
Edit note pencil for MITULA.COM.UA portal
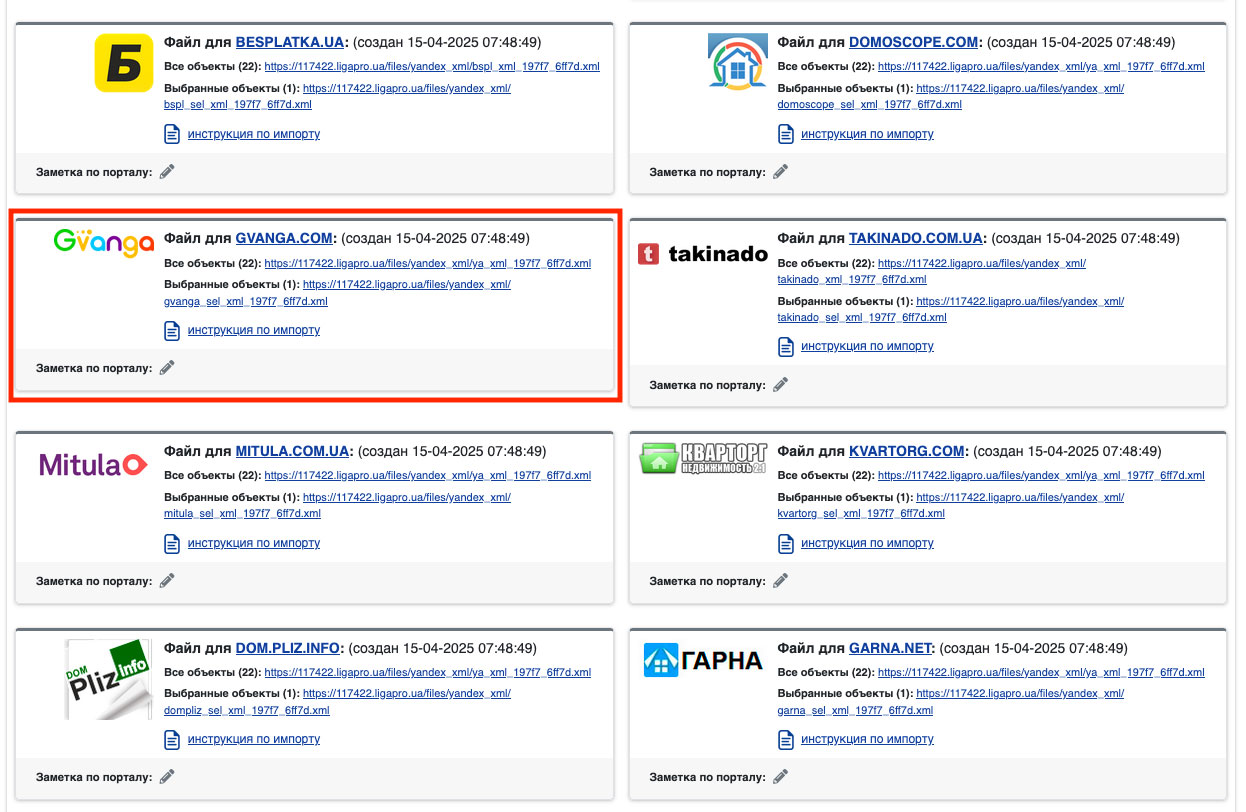(167, 580)
